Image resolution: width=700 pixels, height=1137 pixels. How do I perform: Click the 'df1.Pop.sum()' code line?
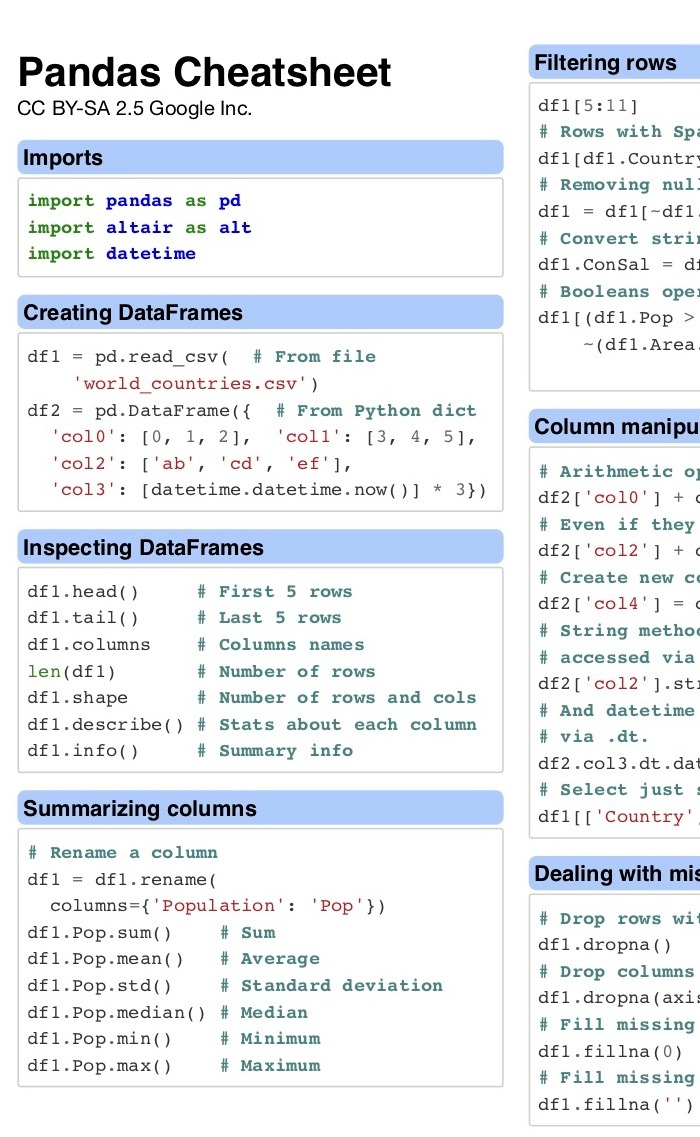pos(99,933)
